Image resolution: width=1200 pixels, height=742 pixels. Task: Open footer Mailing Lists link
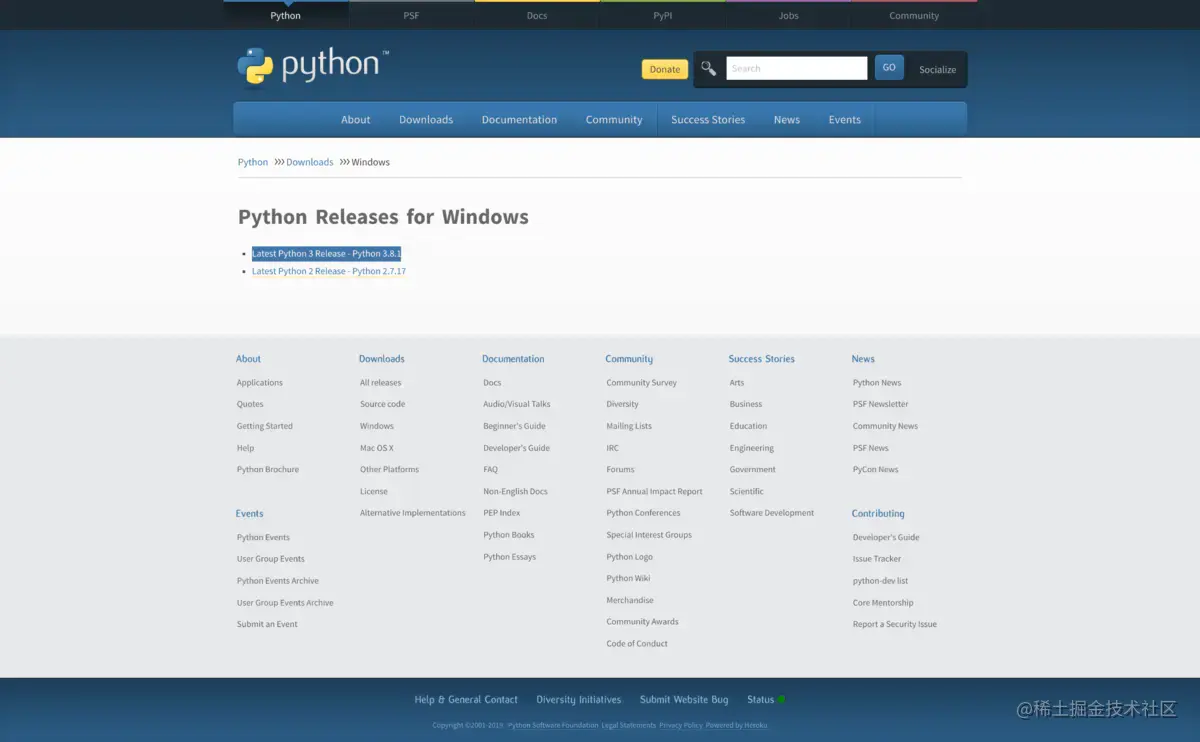point(629,426)
